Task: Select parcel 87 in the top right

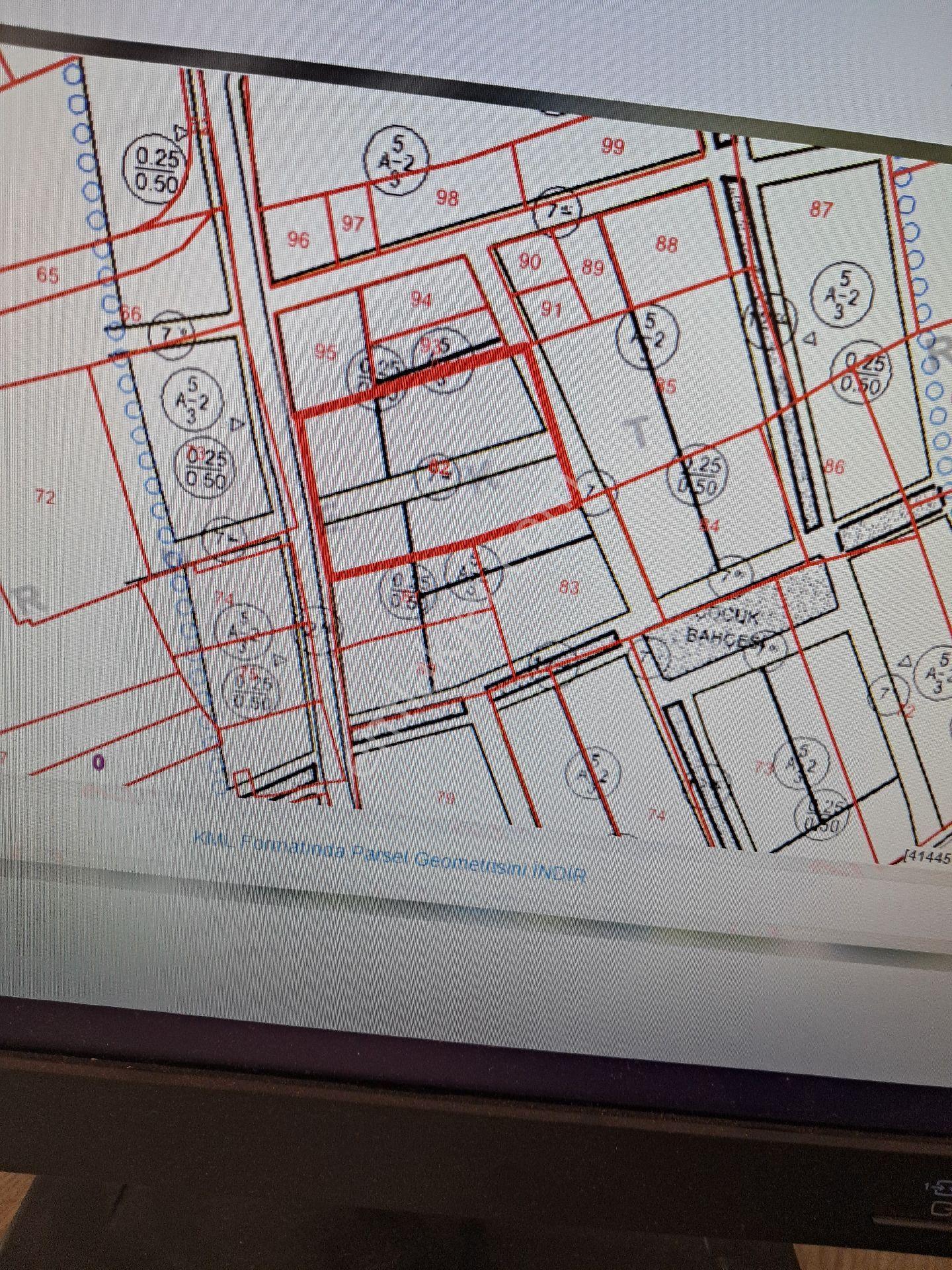Action: pos(821,210)
